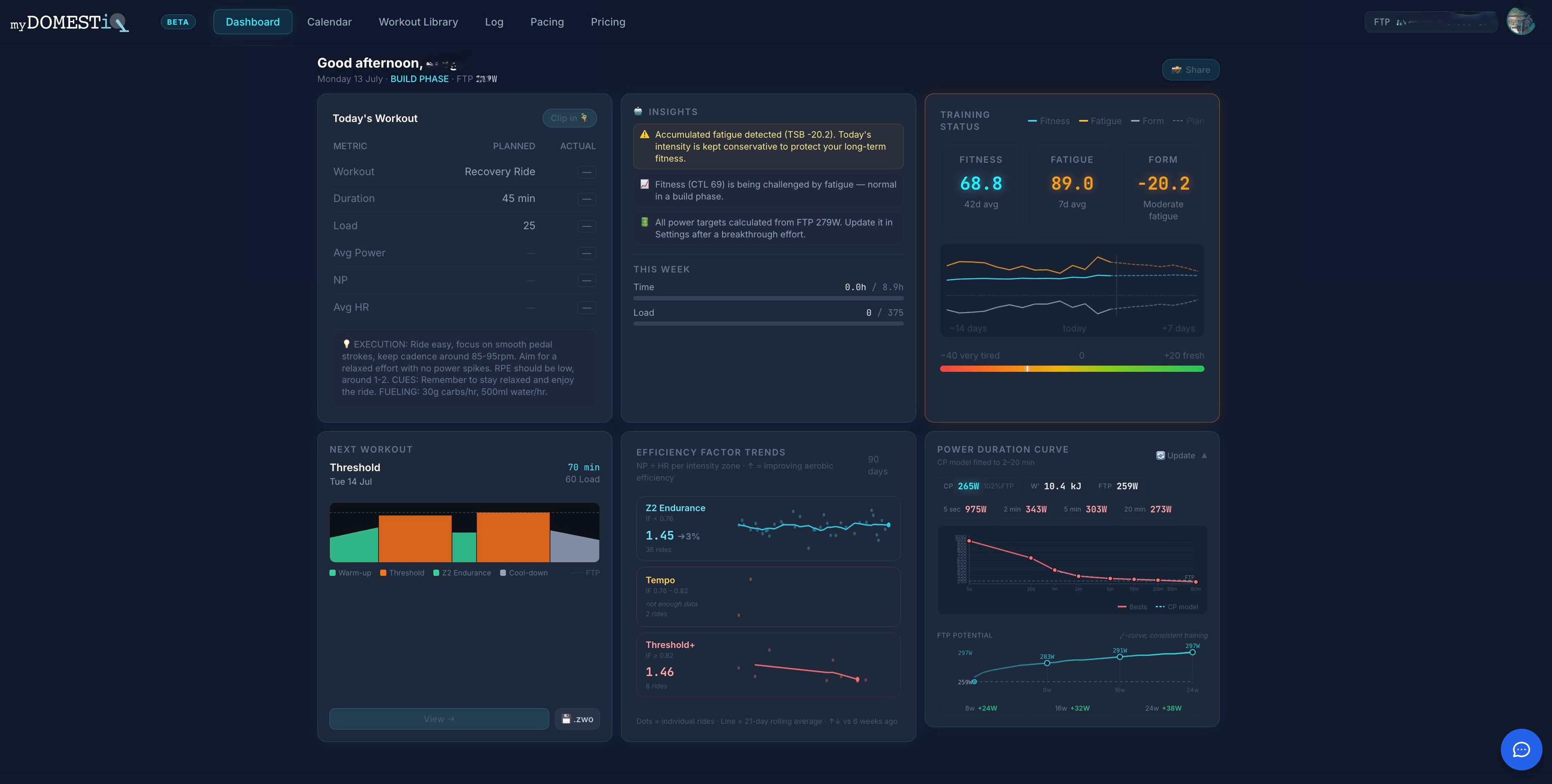Click the Update refresh icon
This screenshot has width=1552, height=784.
tap(1160, 455)
